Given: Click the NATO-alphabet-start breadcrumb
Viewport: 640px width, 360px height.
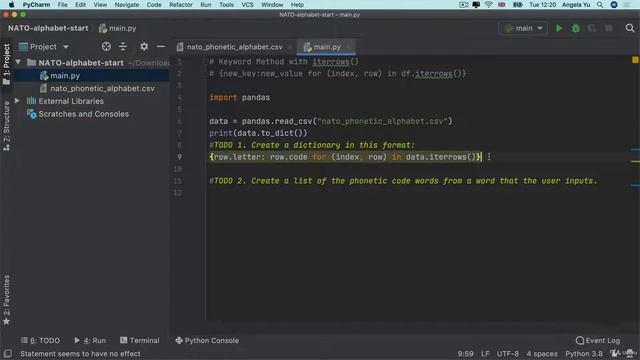Looking at the screenshot, I should [48, 28].
